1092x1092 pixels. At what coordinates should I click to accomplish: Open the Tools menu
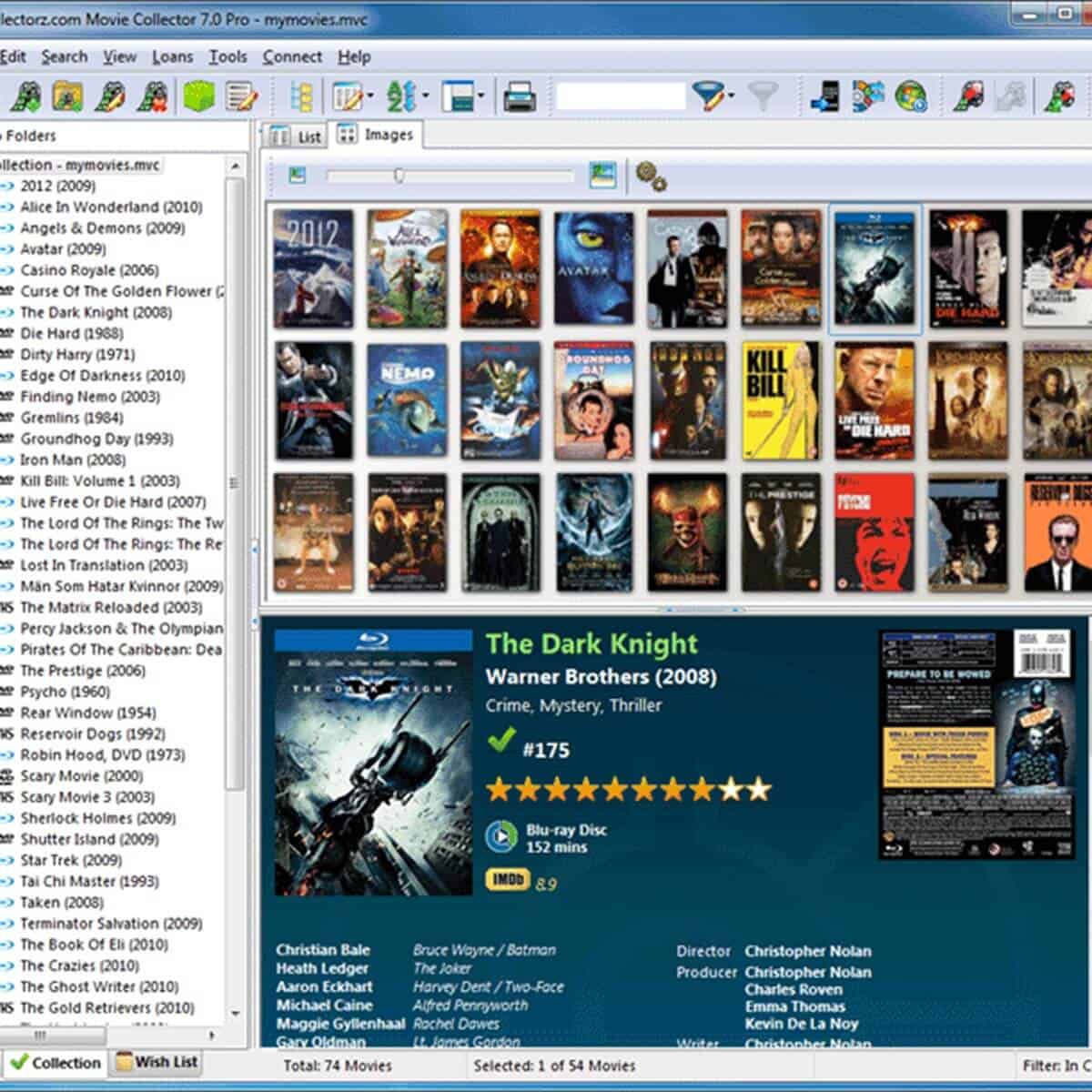pyautogui.click(x=227, y=56)
